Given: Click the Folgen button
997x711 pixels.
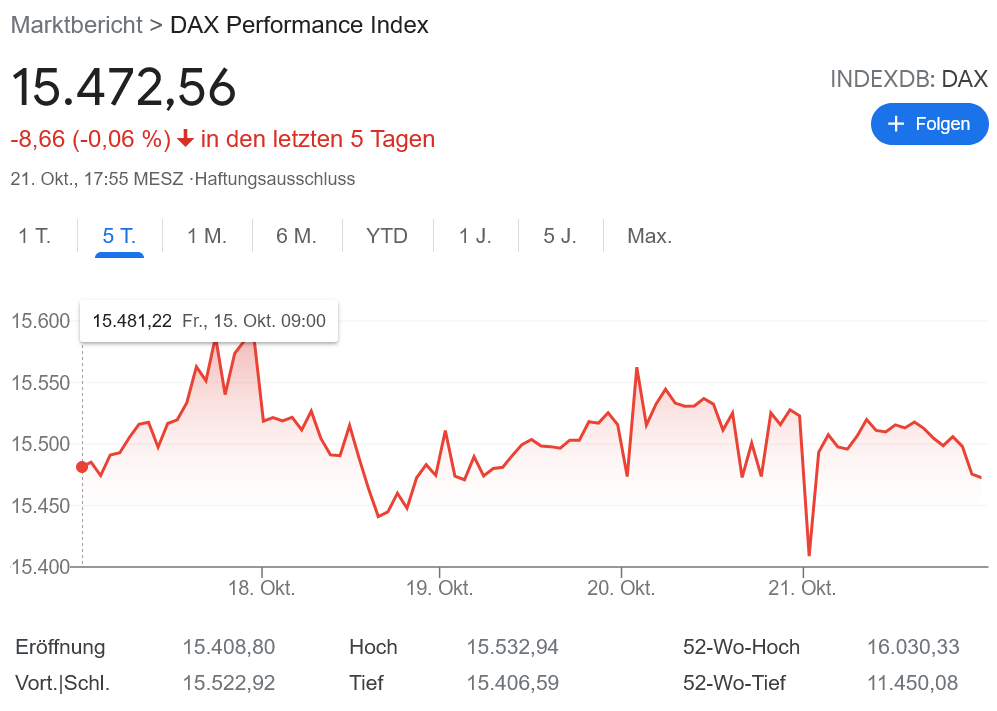Looking at the screenshot, I should coord(929,124).
